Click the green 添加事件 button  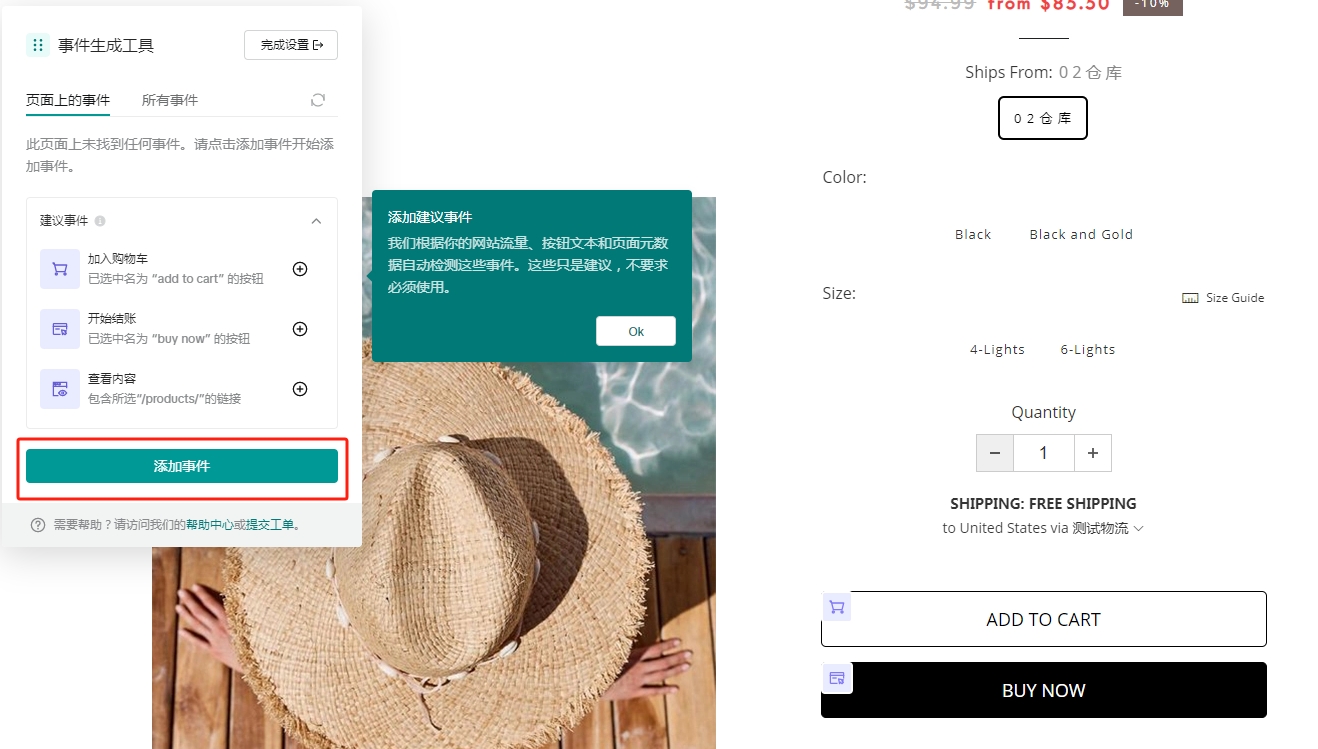pyautogui.click(x=182, y=466)
